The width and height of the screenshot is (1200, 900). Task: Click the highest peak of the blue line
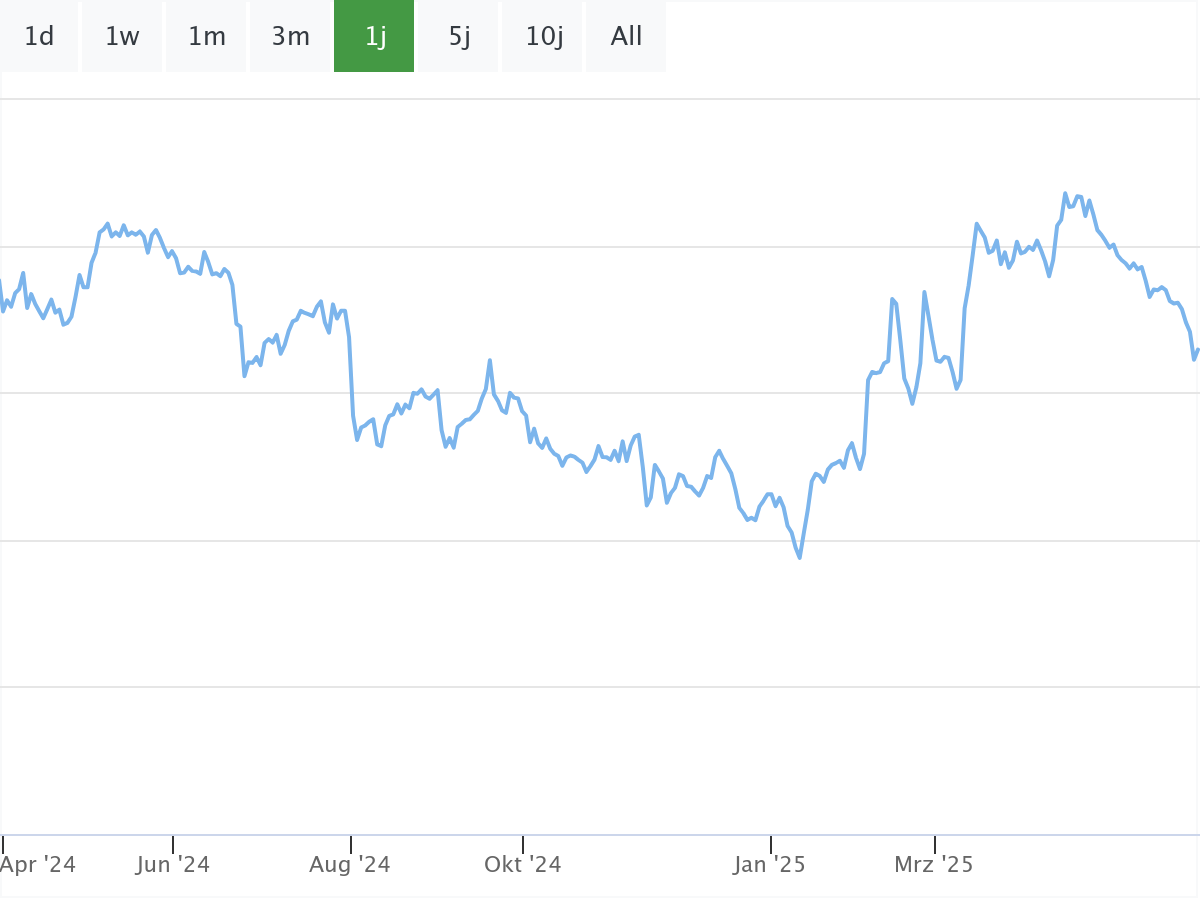[x=1065, y=194]
